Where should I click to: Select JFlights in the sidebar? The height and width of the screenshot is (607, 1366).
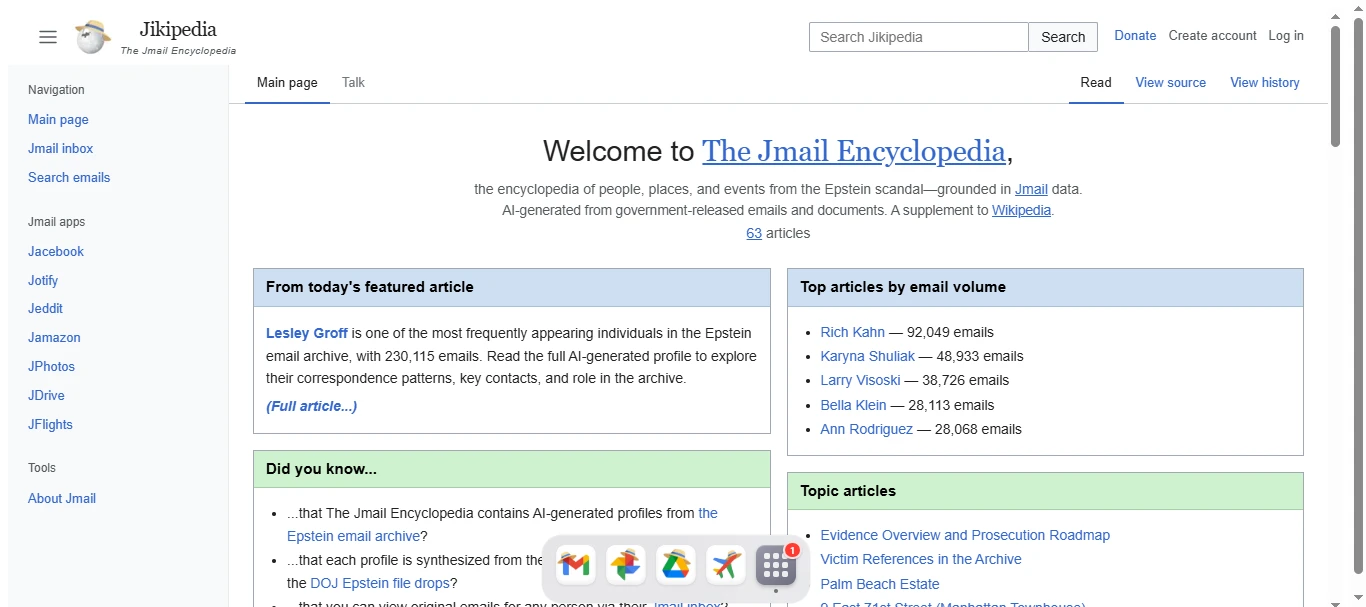pyautogui.click(x=50, y=424)
